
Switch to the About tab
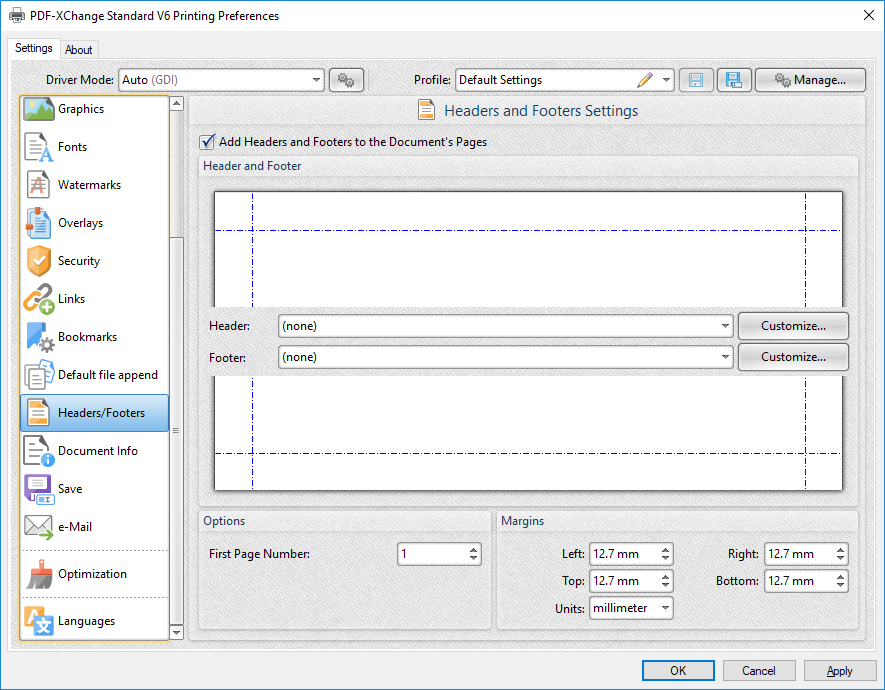(78, 50)
